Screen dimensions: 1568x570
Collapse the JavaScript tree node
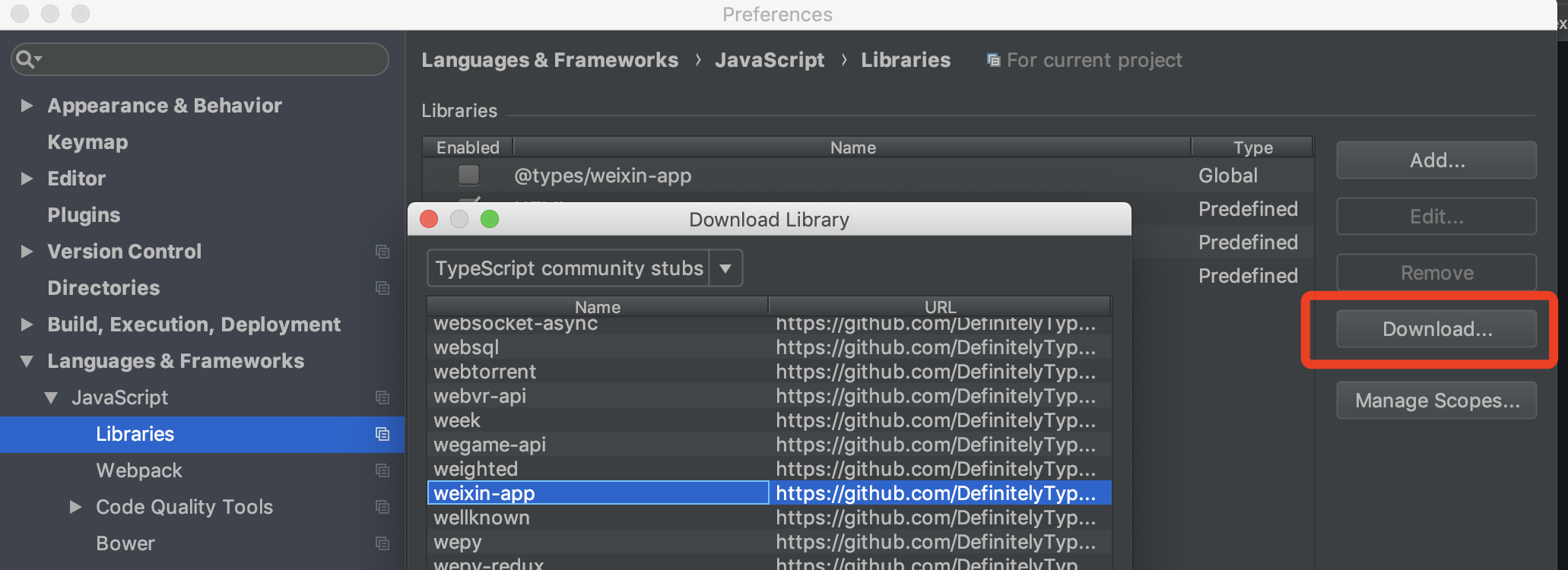(x=51, y=398)
